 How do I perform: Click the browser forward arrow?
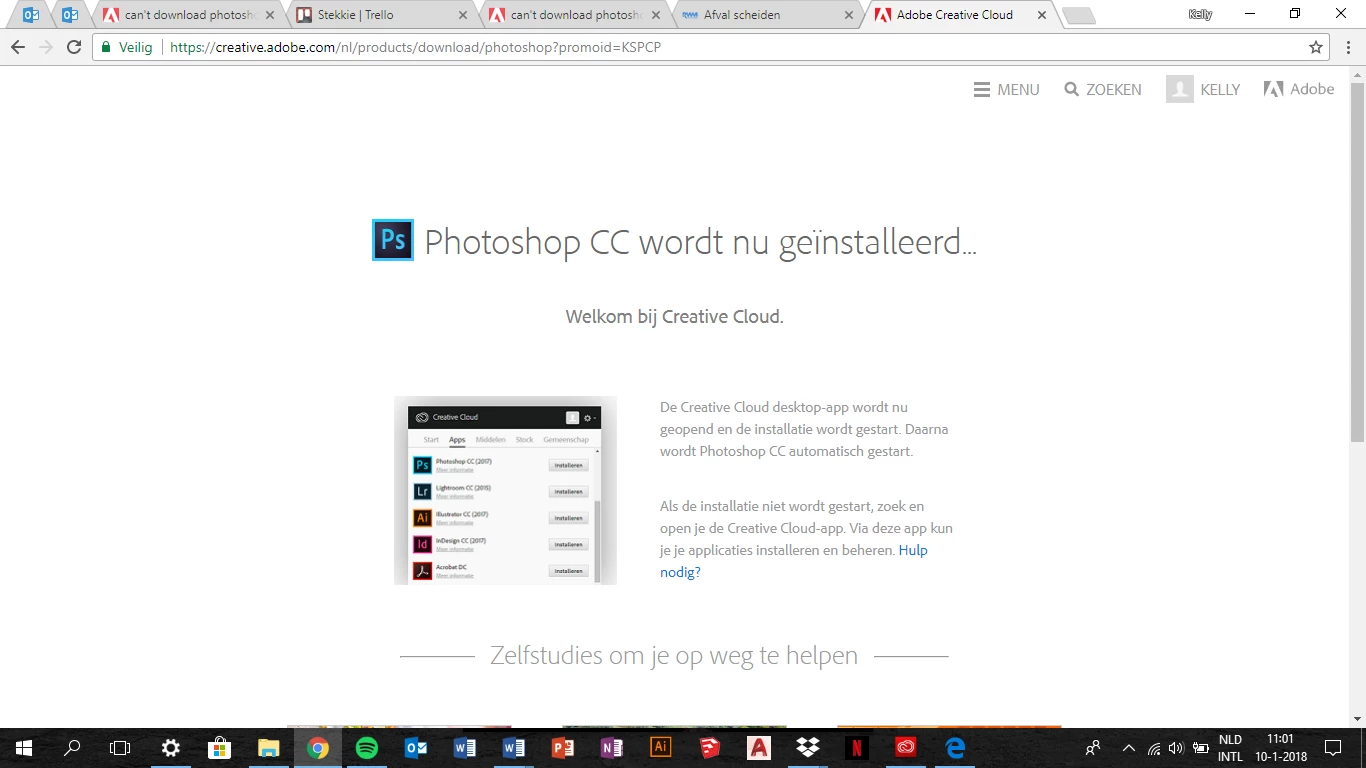46,47
